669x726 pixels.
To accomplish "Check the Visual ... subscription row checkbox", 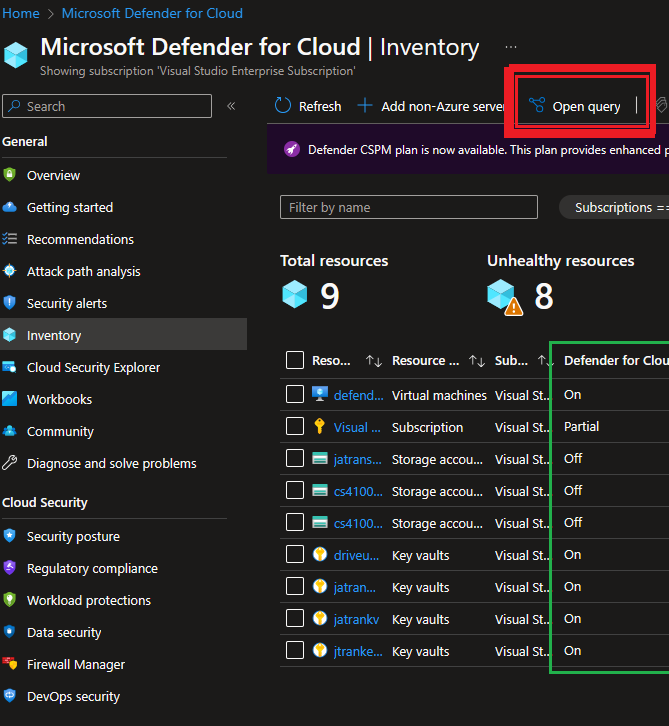I will click(295, 426).
